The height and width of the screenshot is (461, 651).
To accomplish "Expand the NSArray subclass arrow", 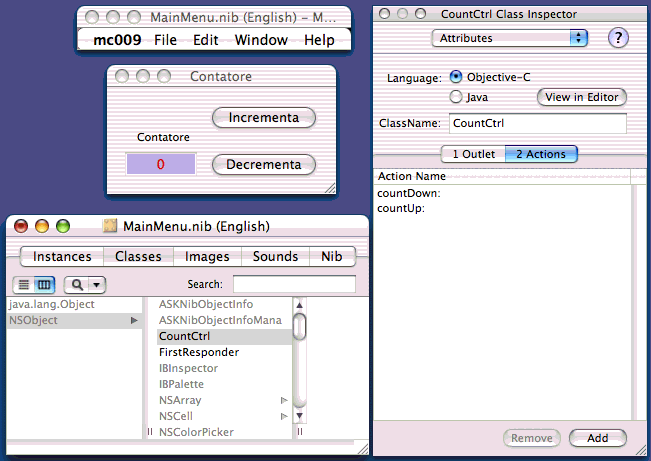I will click(284, 400).
